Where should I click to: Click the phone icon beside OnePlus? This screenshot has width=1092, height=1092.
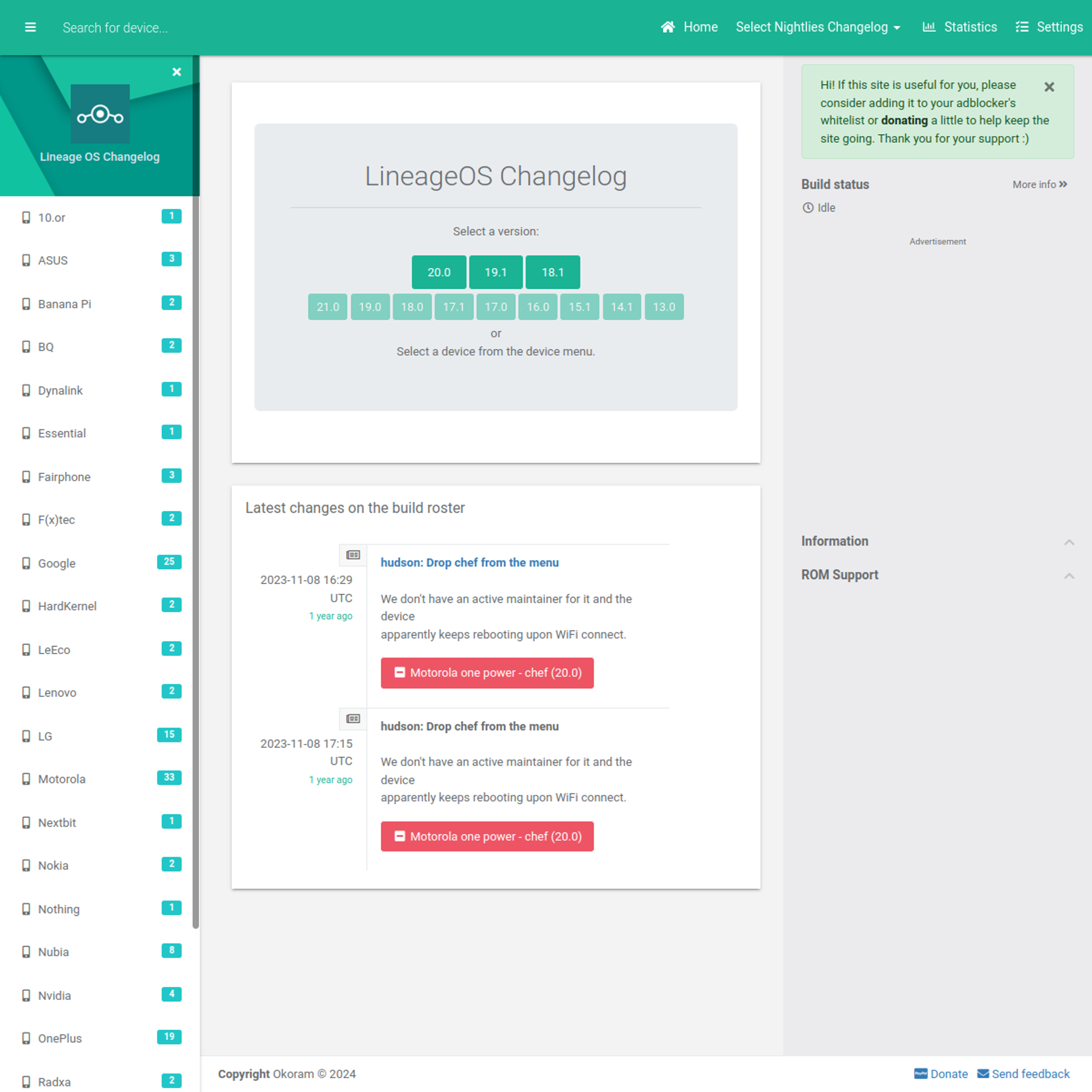point(26,1038)
